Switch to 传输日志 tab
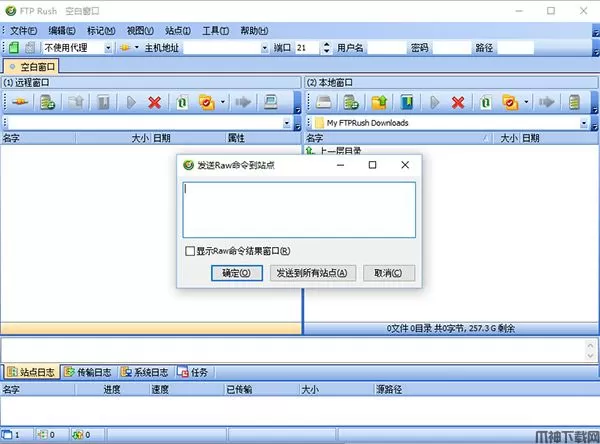Viewport: 600px width, 444px height. (88, 372)
